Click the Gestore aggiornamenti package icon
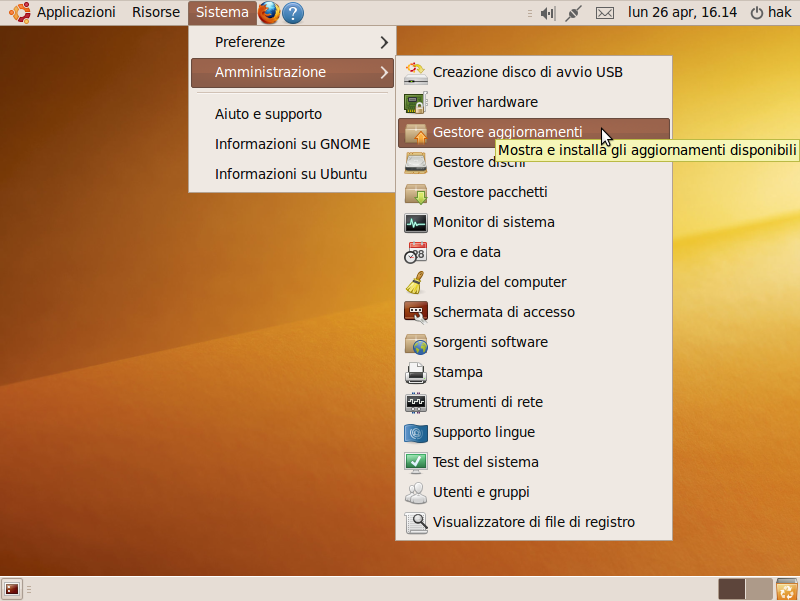Viewport: 800px width, 601px height. tap(415, 133)
